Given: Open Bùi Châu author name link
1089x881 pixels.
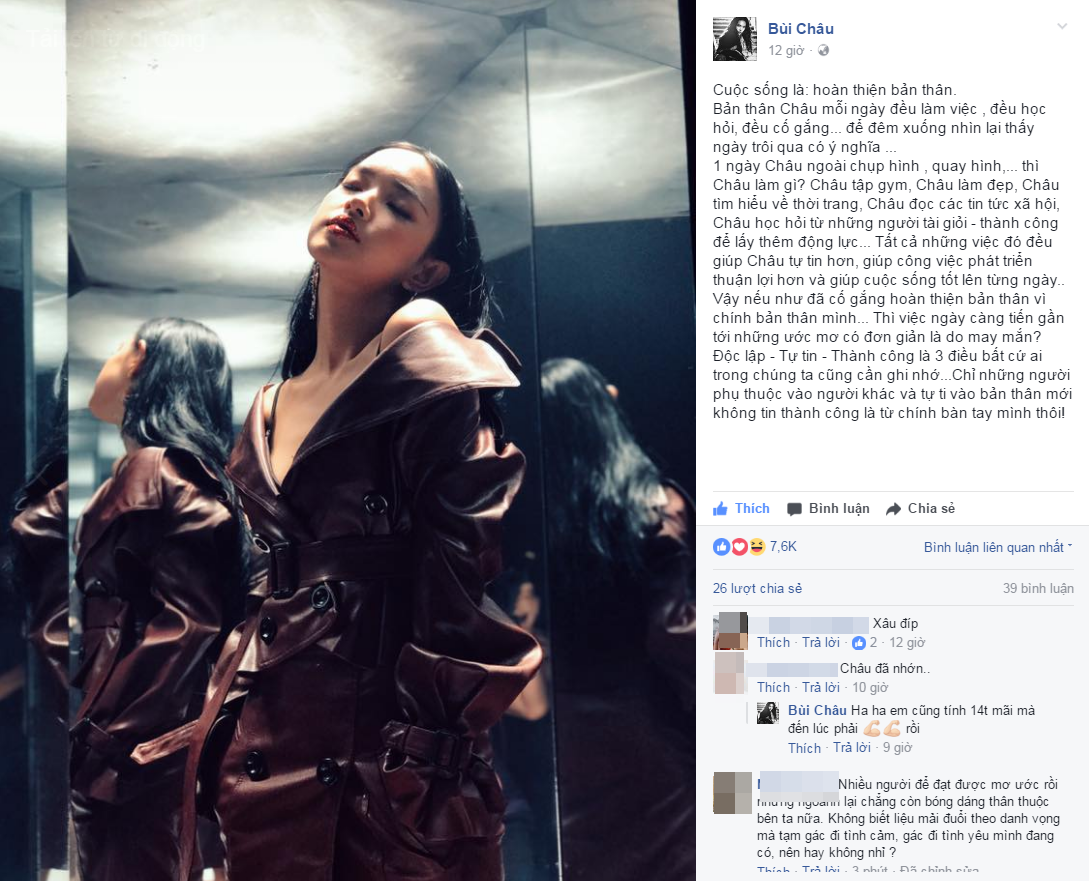Looking at the screenshot, I should [x=801, y=28].
